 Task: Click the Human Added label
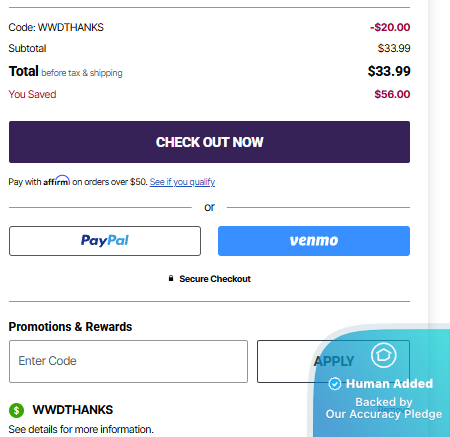[x=389, y=384]
